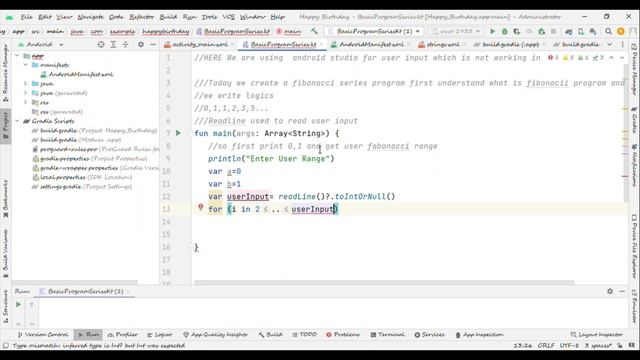Click the CRLF line separator in status bar
Viewport: 640px width, 360px height.
tap(546, 345)
